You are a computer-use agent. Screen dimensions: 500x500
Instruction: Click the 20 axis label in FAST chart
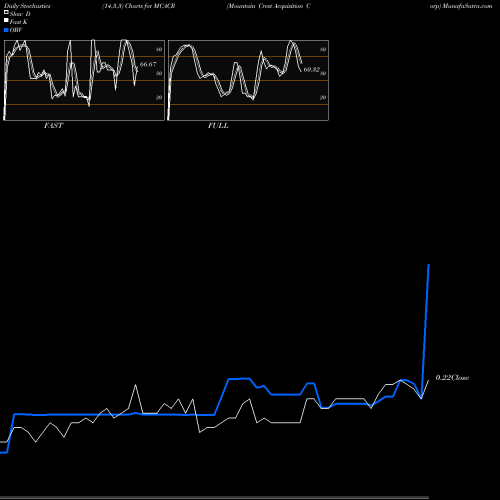coord(159,97)
